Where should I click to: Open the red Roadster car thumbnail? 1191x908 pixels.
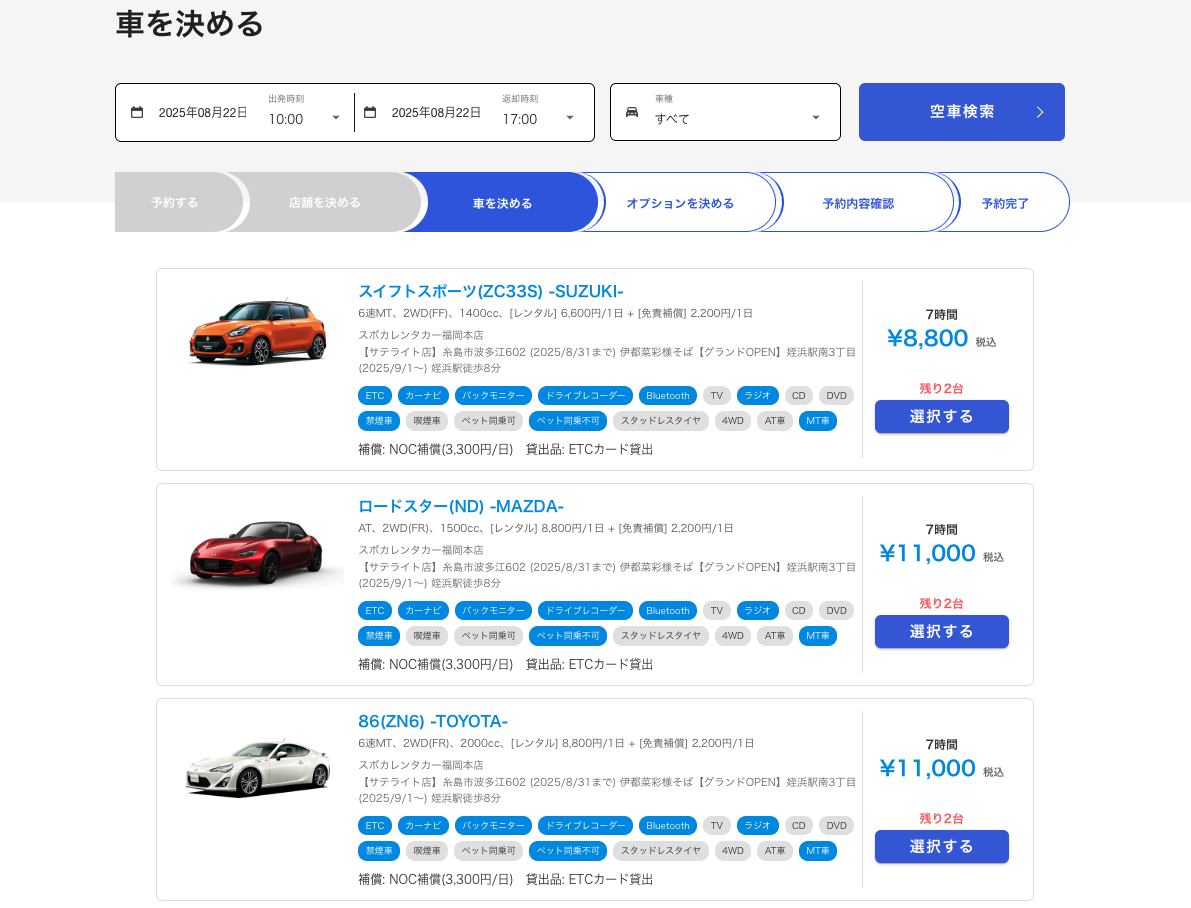(257, 552)
